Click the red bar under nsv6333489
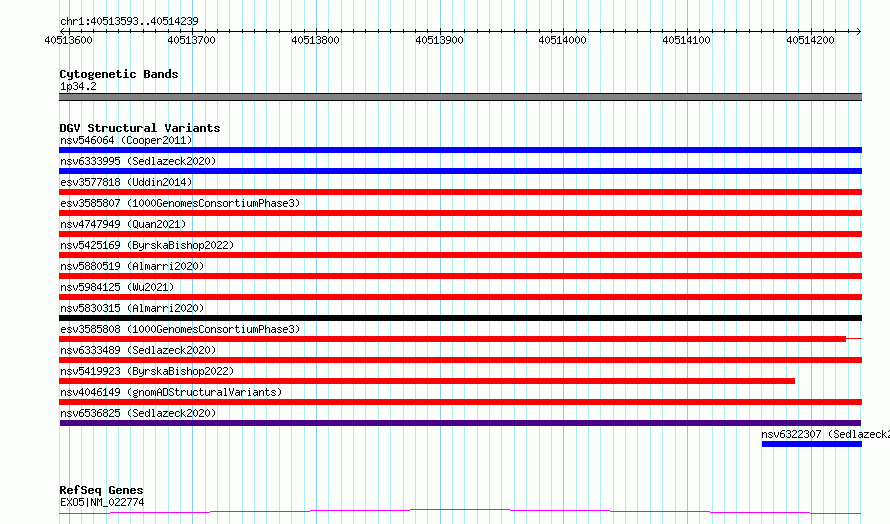This screenshot has height=524, width=890. 460,360
